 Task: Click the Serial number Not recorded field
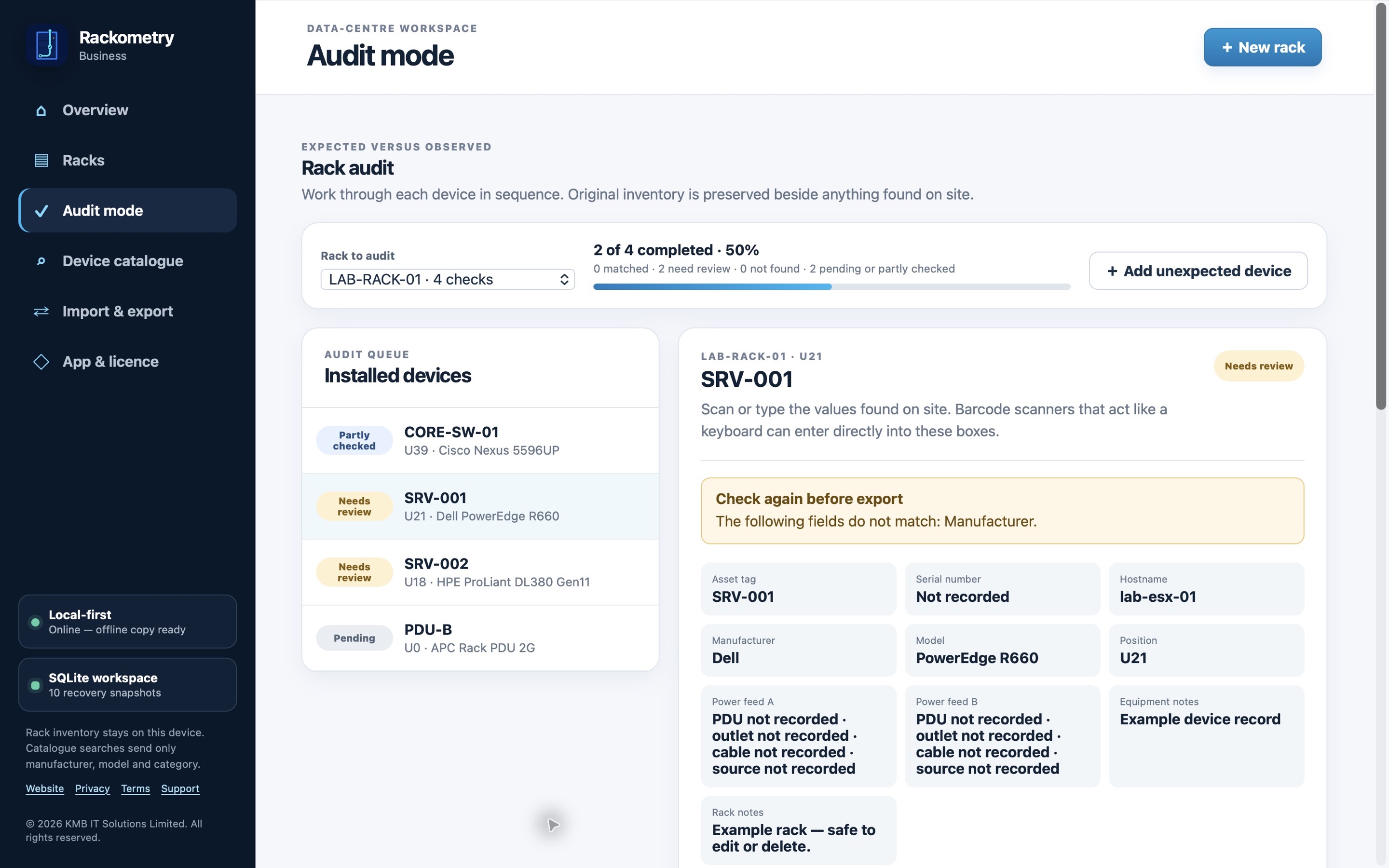1002,589
